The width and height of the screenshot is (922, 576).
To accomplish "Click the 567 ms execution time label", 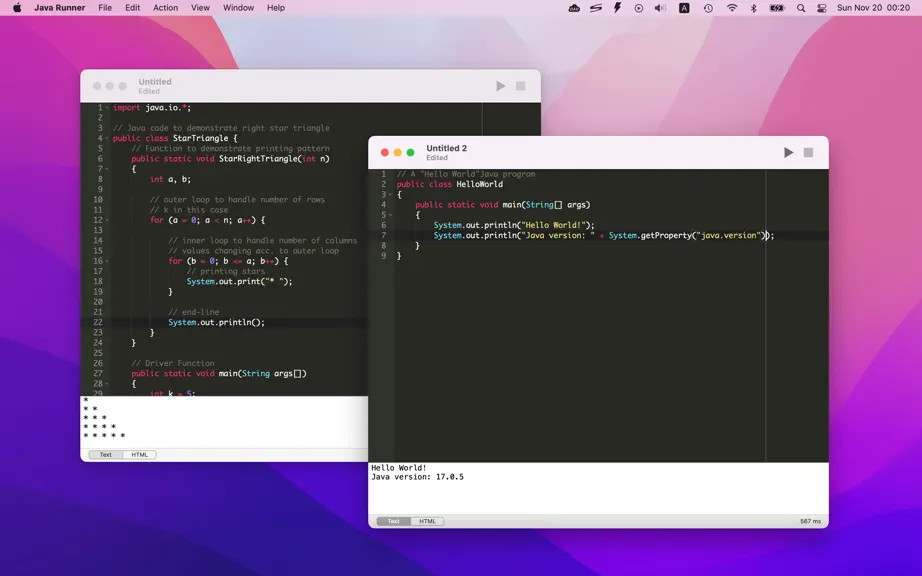I will [x=810, y=521].
